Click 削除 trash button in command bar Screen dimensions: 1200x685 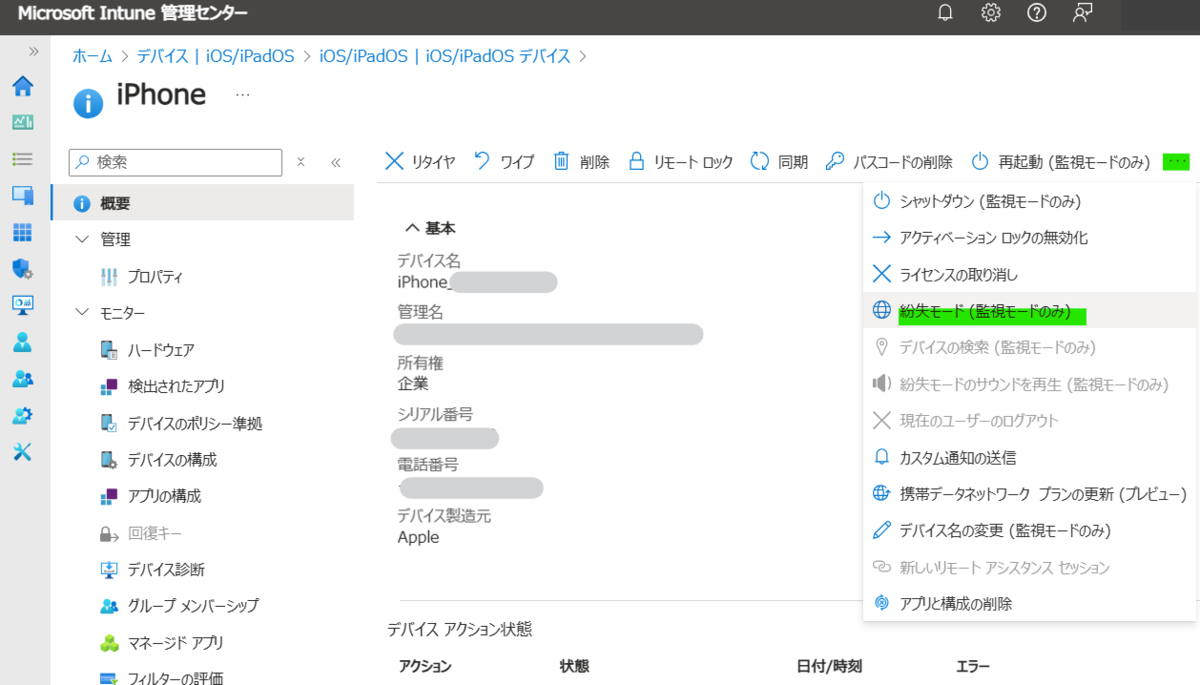(x=581, y=162)
